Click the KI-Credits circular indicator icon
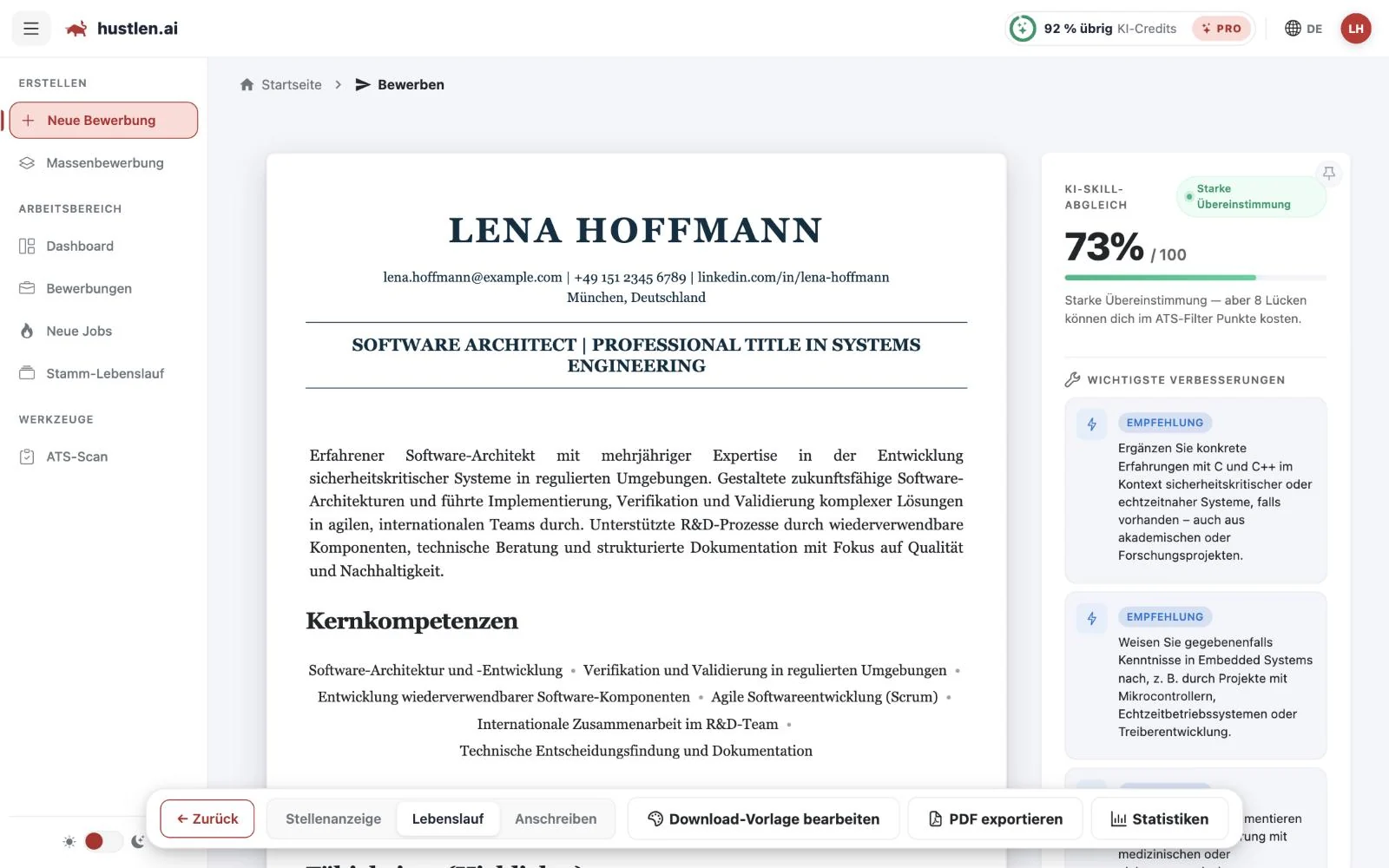 point(1023,29)
